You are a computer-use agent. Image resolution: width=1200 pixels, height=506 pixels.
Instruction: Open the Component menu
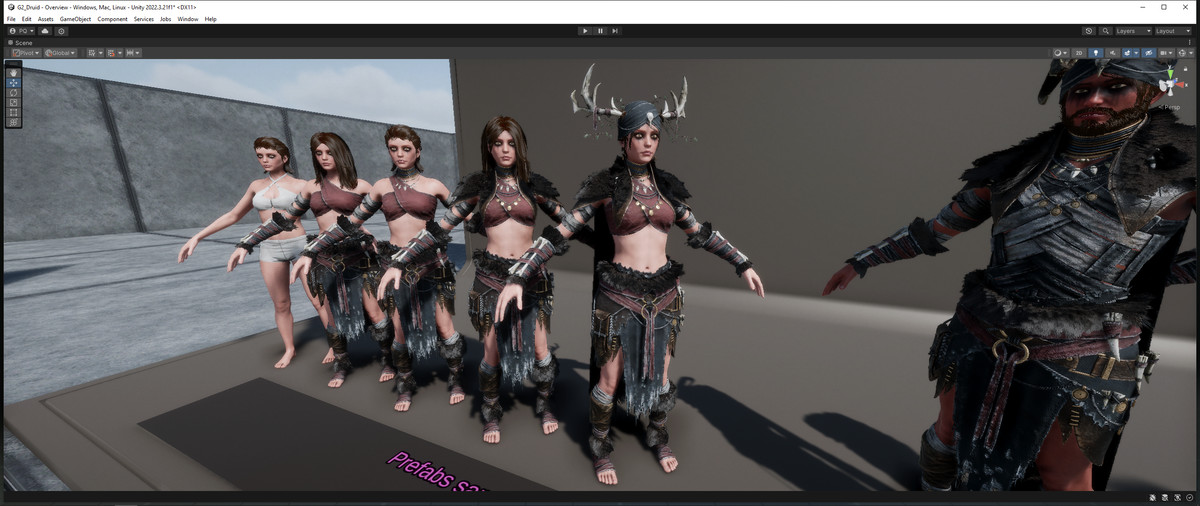(x=112, y=19)
